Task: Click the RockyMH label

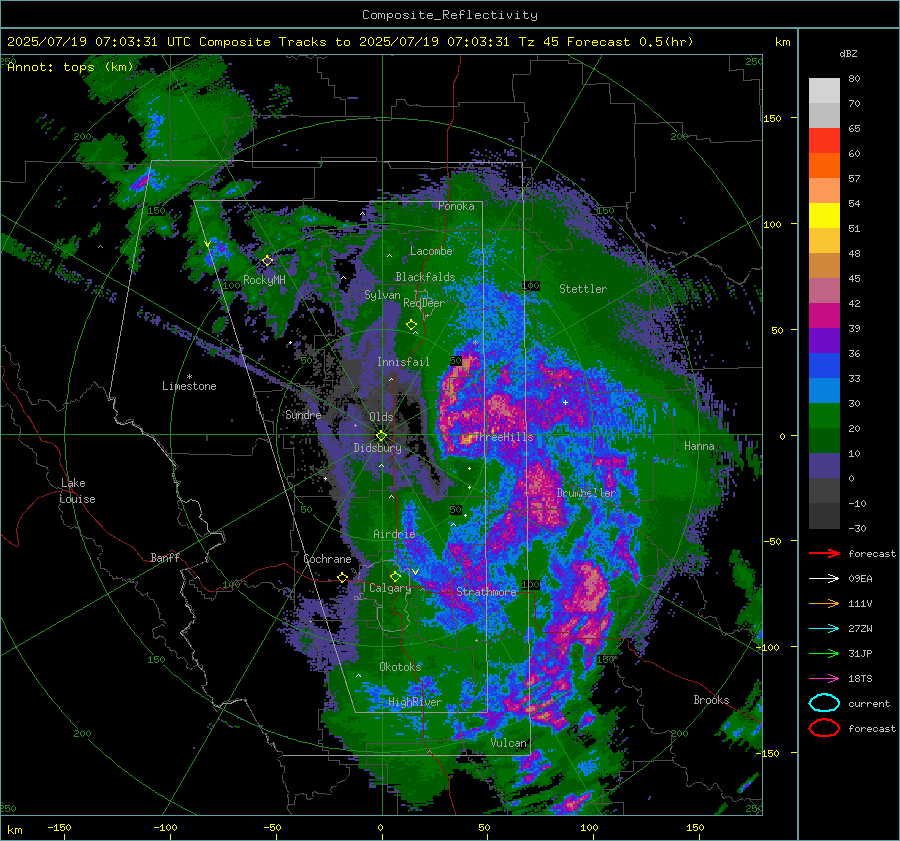Action: tap(265, 280)
